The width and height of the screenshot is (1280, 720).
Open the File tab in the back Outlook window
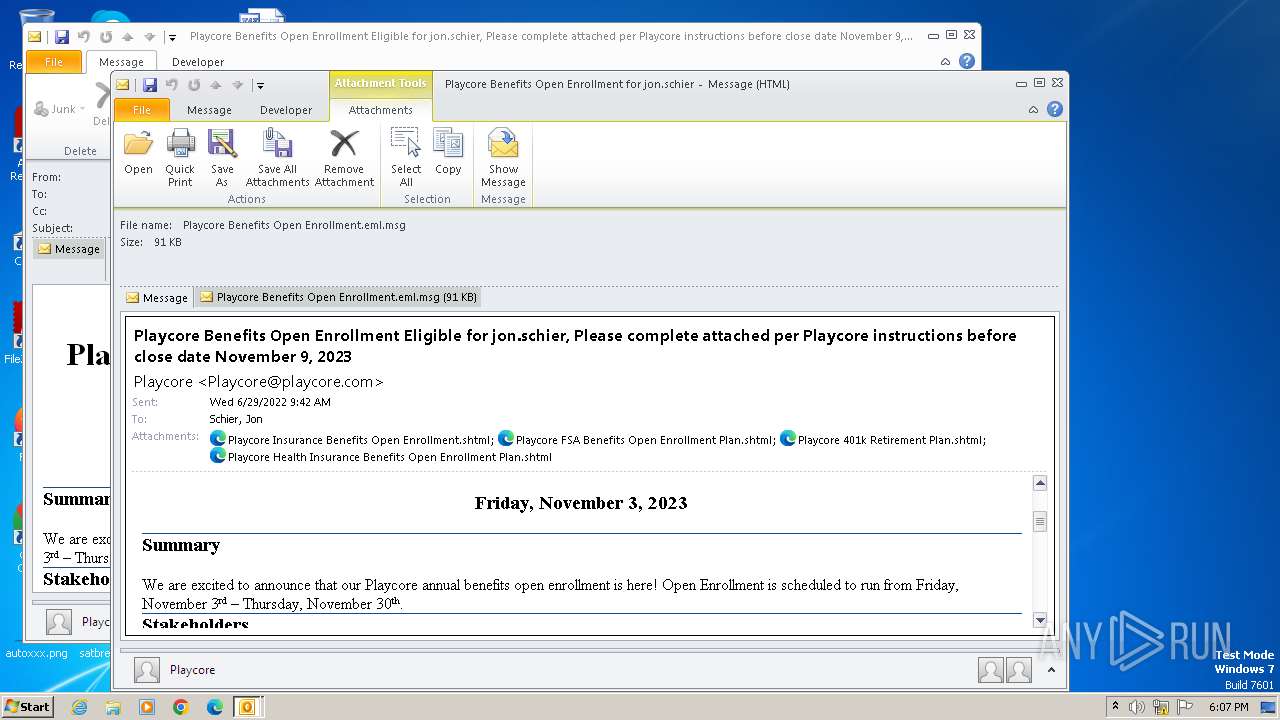coord(53,62)
